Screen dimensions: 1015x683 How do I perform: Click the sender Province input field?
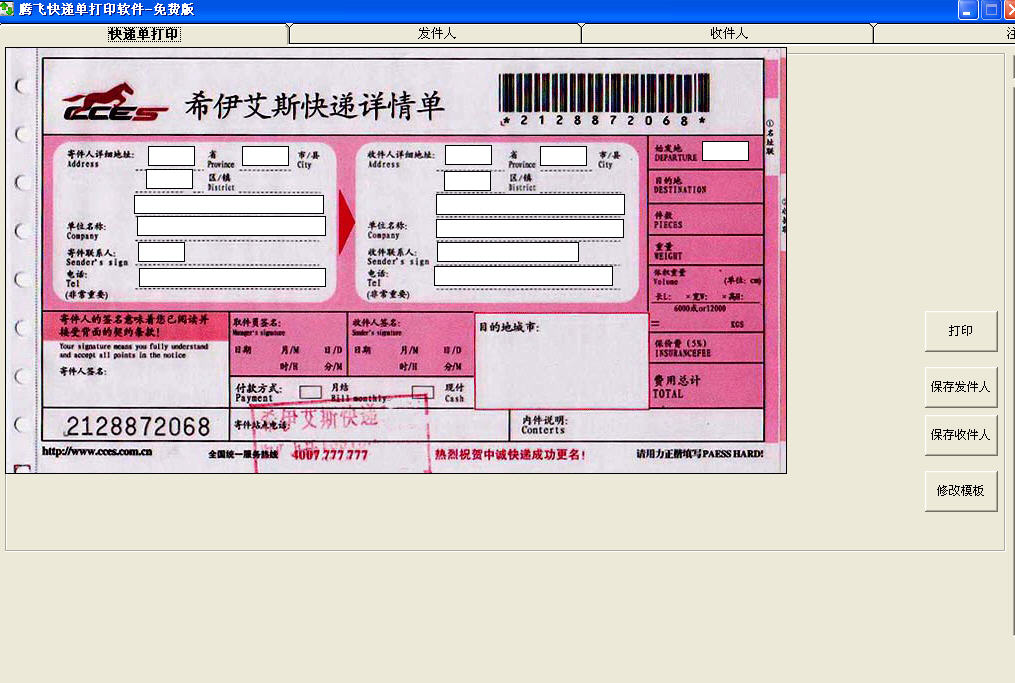pyautogui.click(x=172, y=156)
